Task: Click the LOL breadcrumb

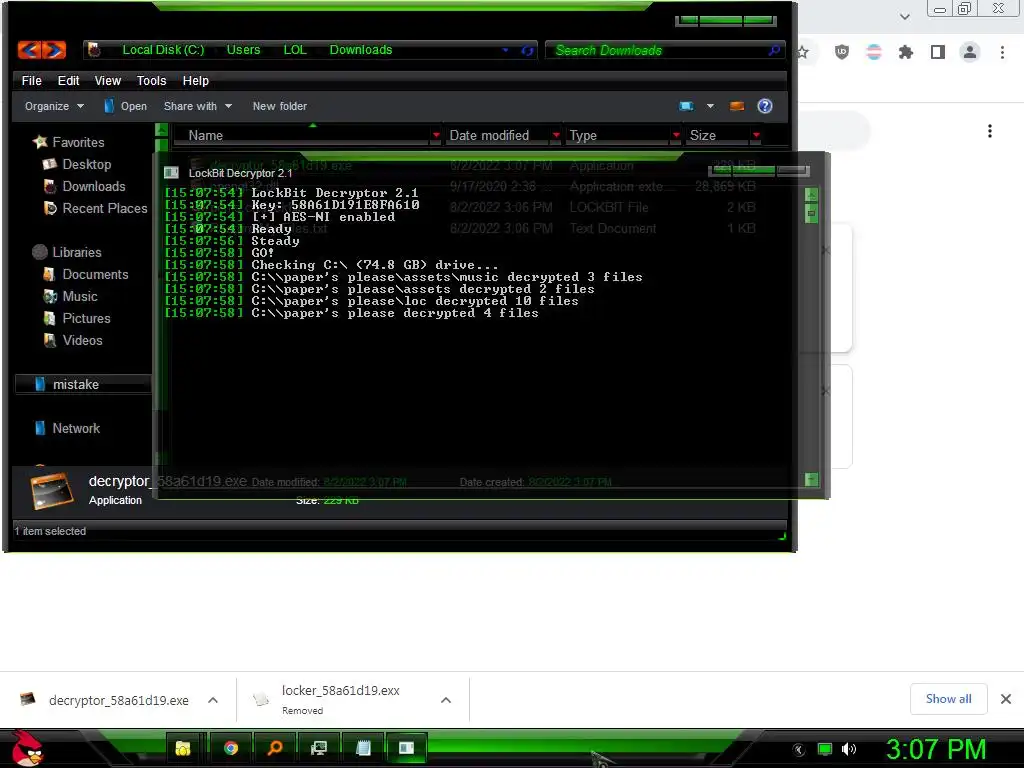Action: click(295, 50)
